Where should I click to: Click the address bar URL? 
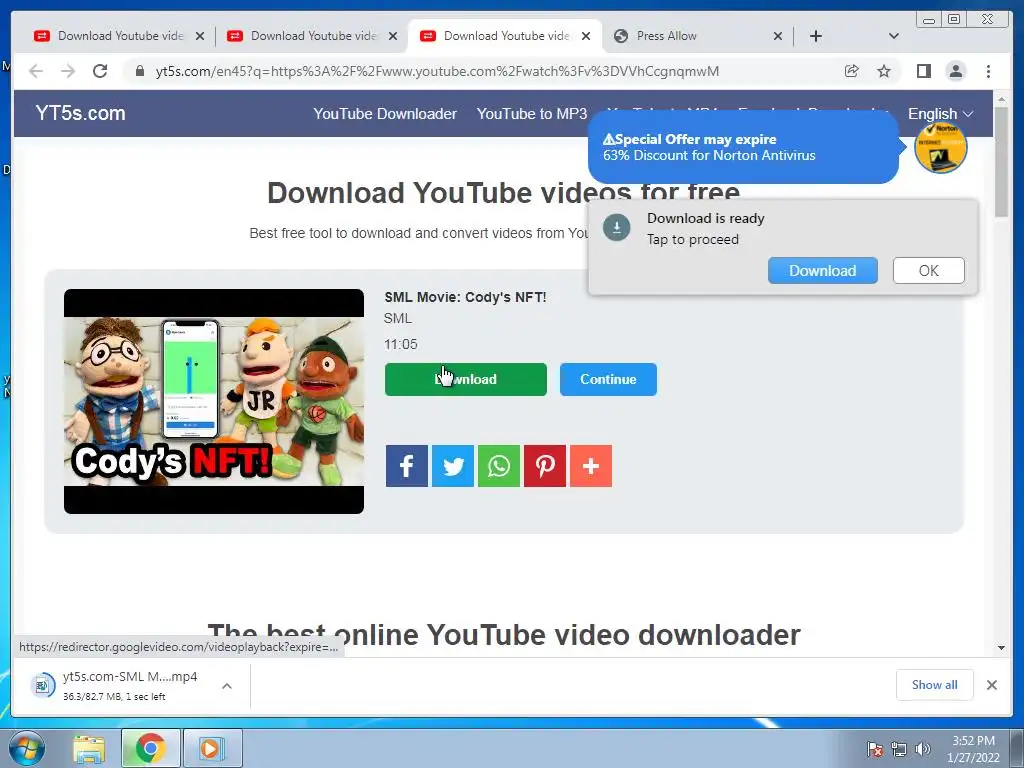tap(438, 71)
